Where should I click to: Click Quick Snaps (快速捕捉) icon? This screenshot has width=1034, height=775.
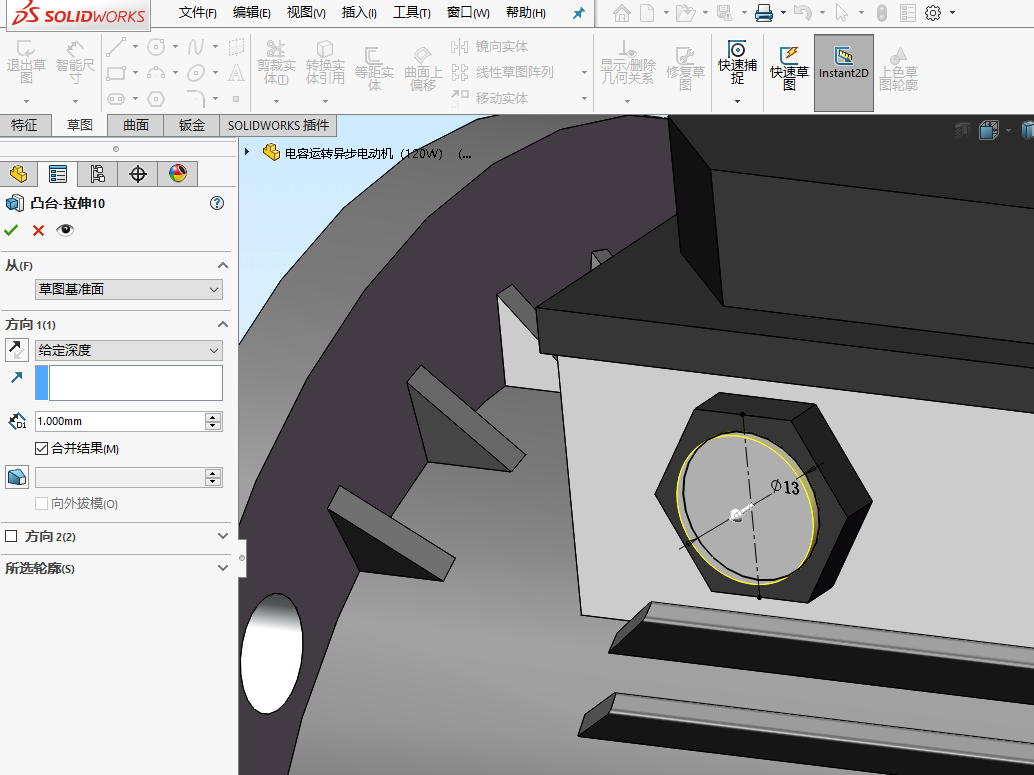tap(737, 63)
